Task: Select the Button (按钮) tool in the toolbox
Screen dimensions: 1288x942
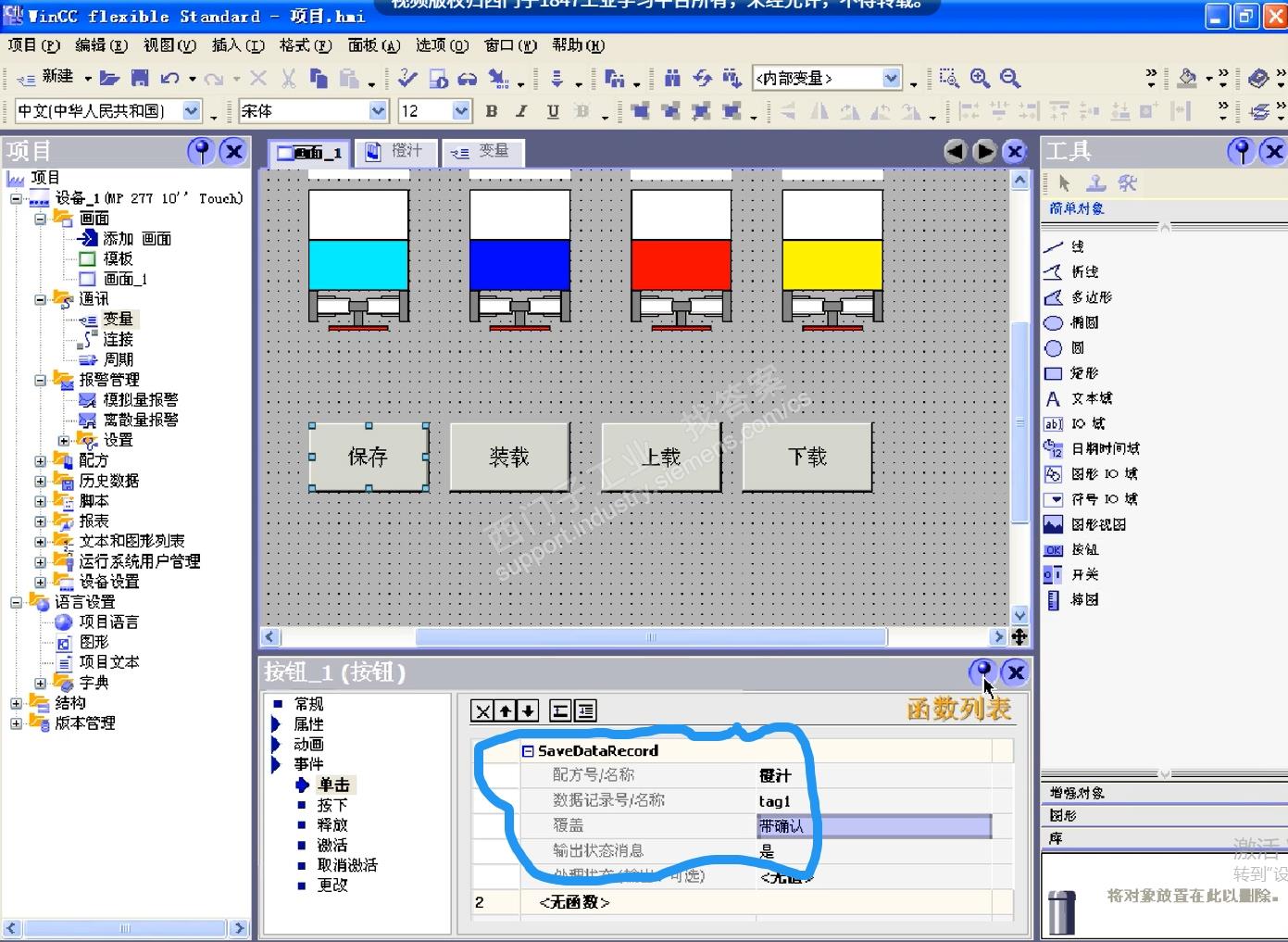Action: (1071, 549)
